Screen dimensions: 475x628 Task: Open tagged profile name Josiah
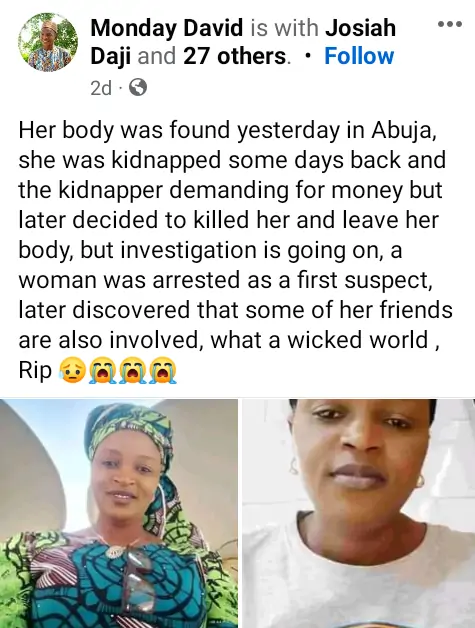point(360,28)
